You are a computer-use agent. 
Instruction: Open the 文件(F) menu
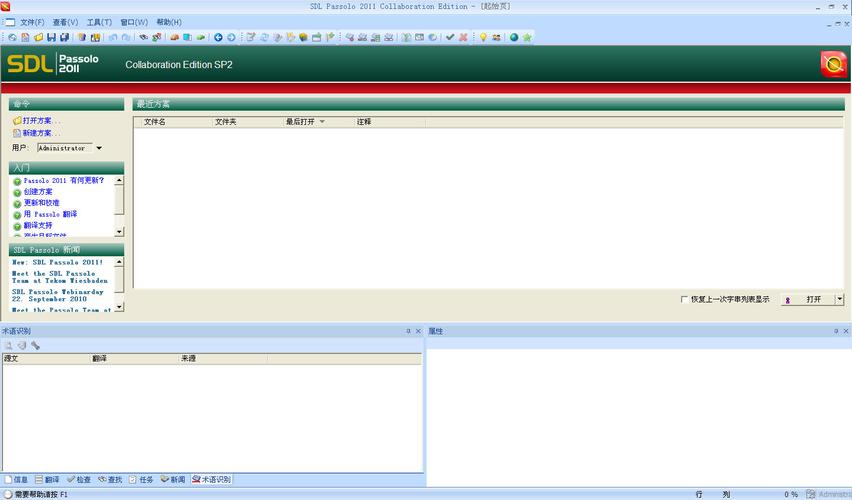point(32,22)
